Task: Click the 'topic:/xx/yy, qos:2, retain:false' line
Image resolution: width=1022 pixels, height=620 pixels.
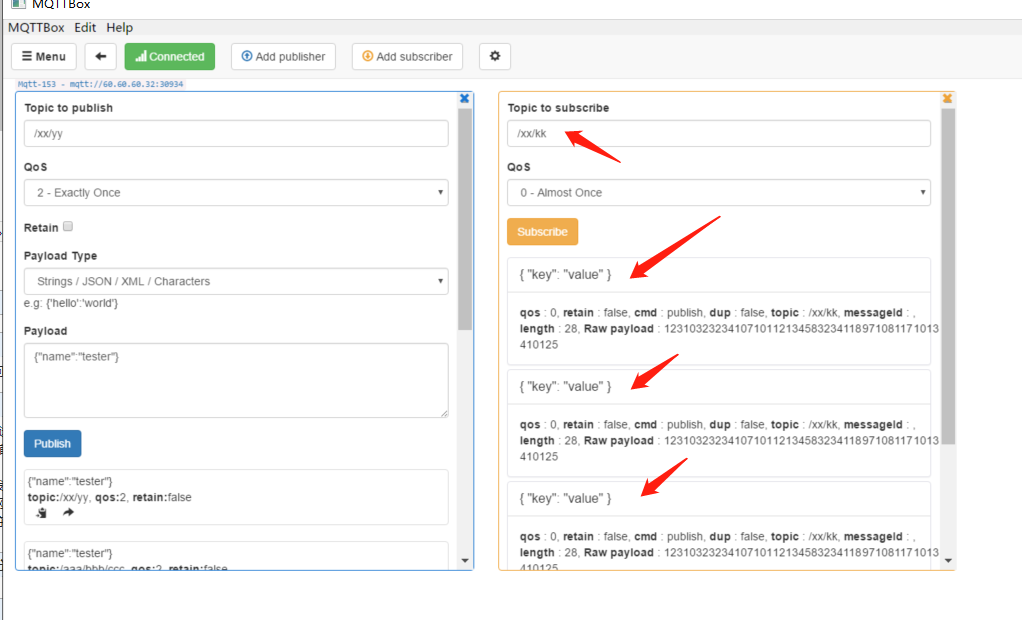Action: click(x=110, y=497)
